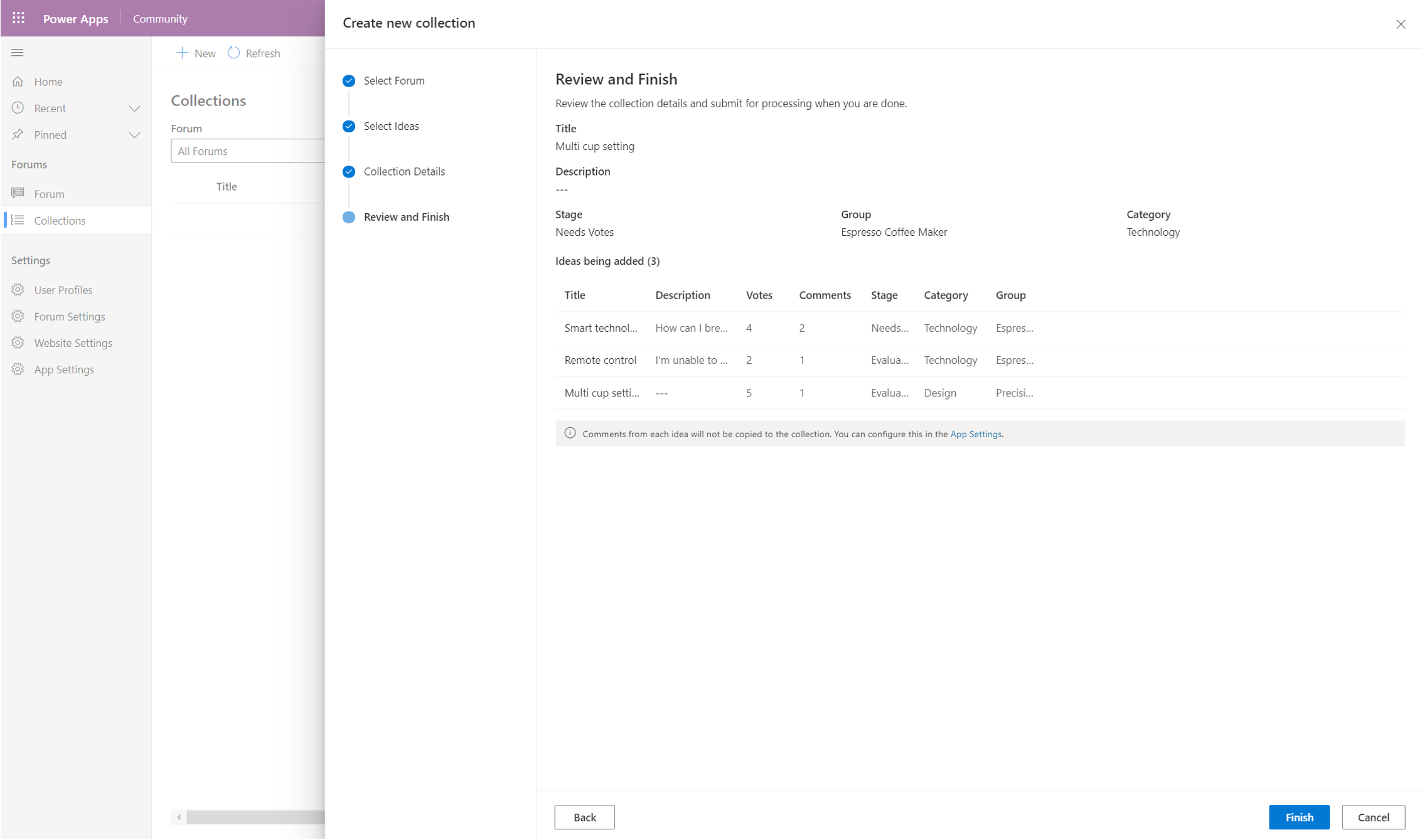Open the Forum settings menu item
The height and width of the screenshot is (840, 1422).
click(x=69, y=316)
